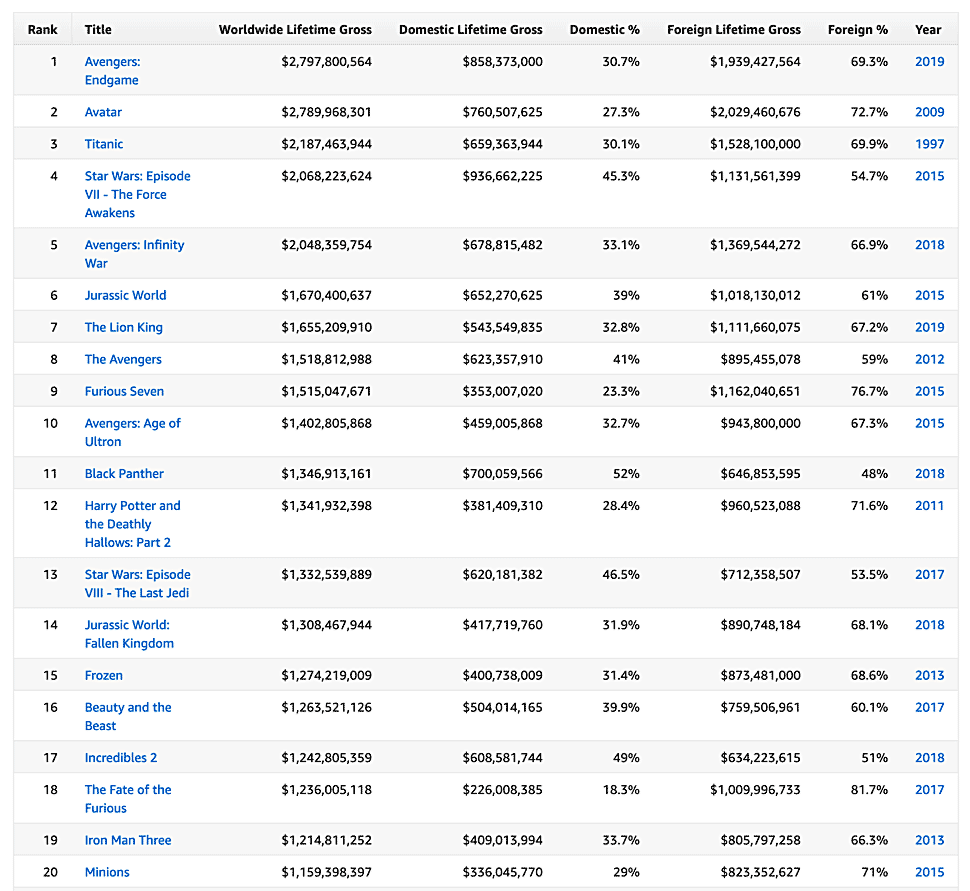The image size is (970, 891).
Task: Open The Fate of the Furious link
Action: click(x=128, y=799)
